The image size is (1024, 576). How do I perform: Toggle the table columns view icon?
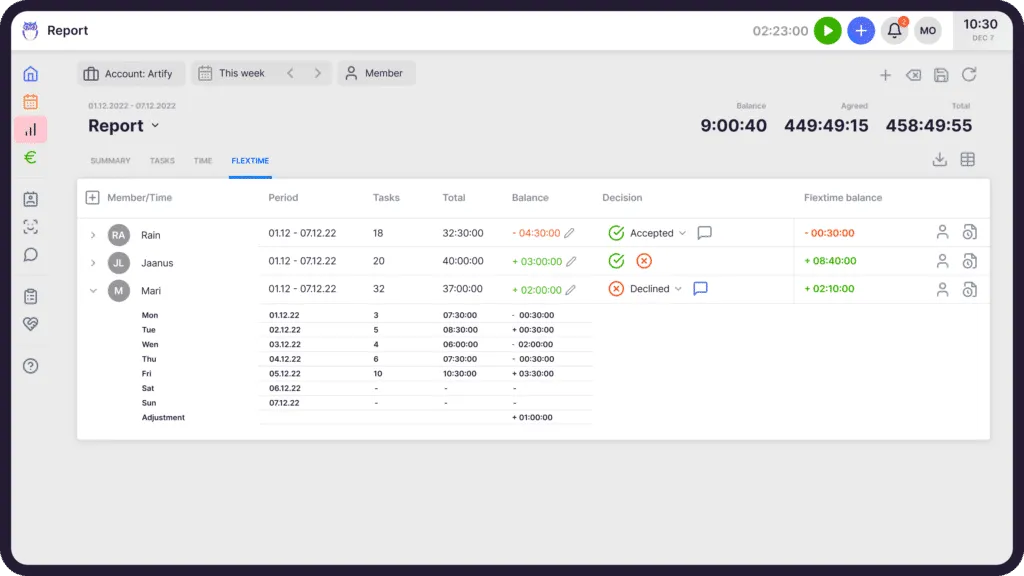[967, 160]
